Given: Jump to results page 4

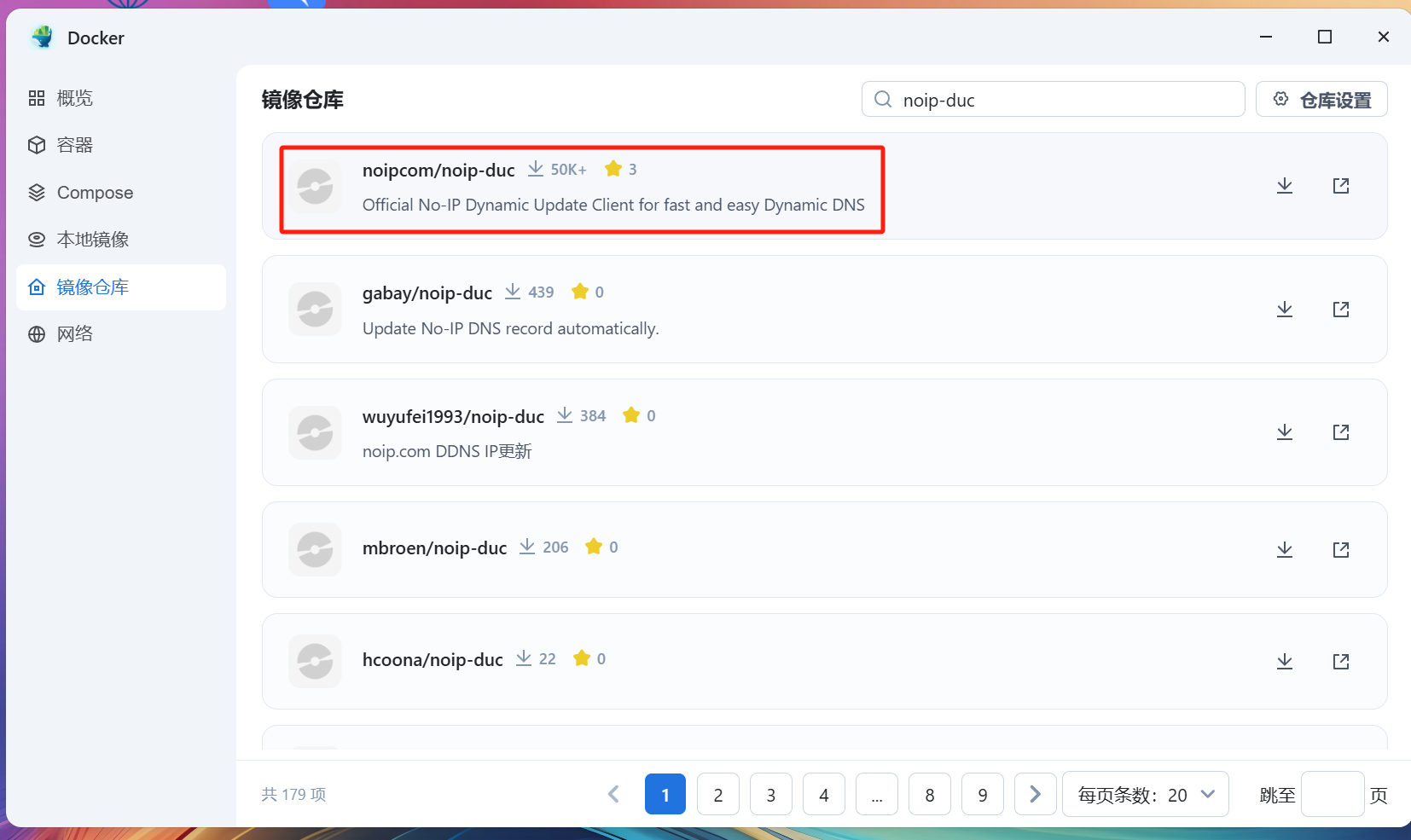Looking at the screenshot, I should click(824, 794).
